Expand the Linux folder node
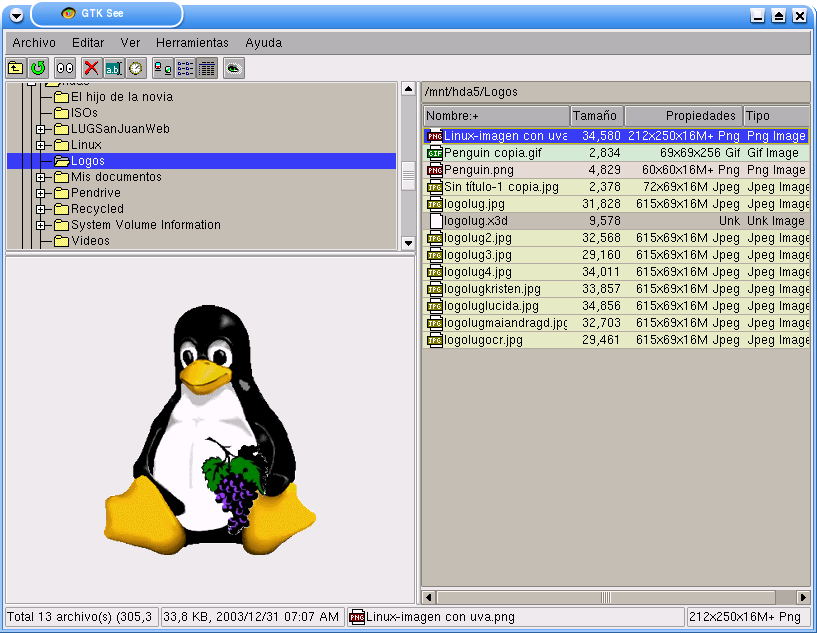The width and height of the screenshot is (817, 633). (41, 145)
